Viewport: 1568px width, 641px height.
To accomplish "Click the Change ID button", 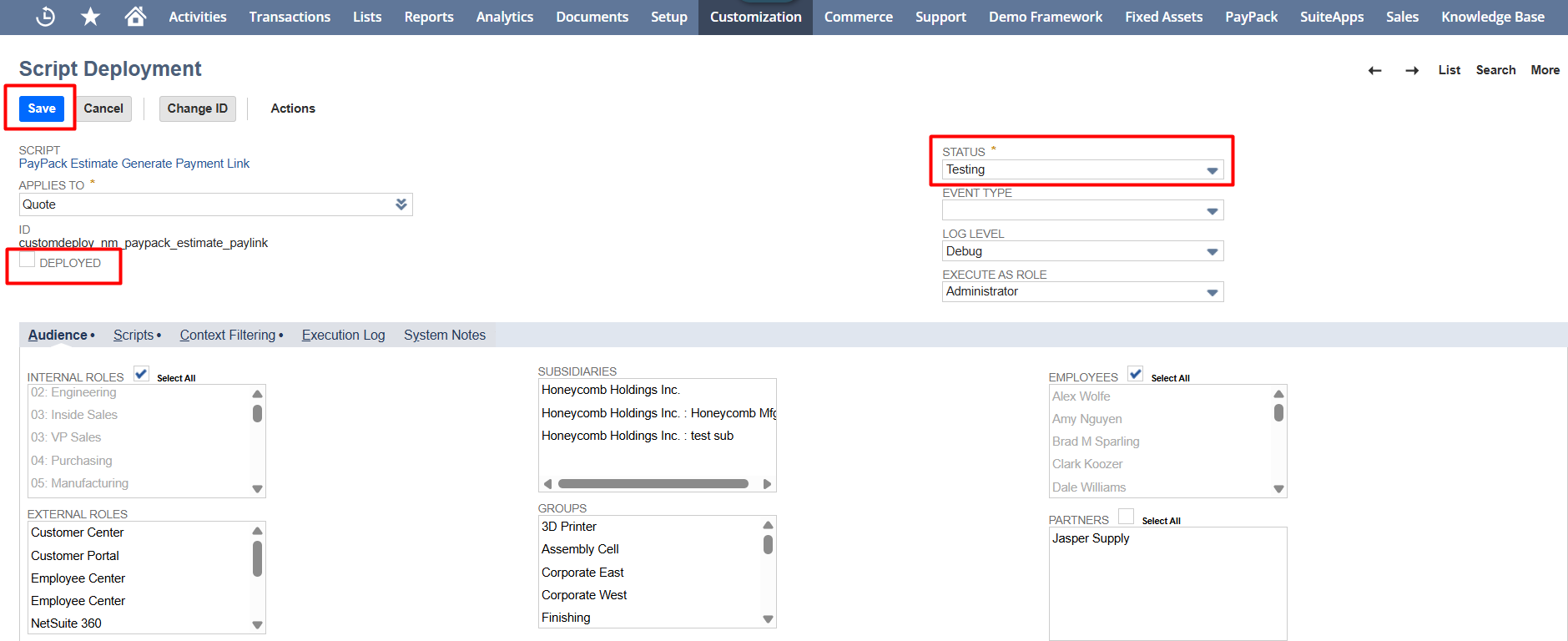I will point(197,109).
